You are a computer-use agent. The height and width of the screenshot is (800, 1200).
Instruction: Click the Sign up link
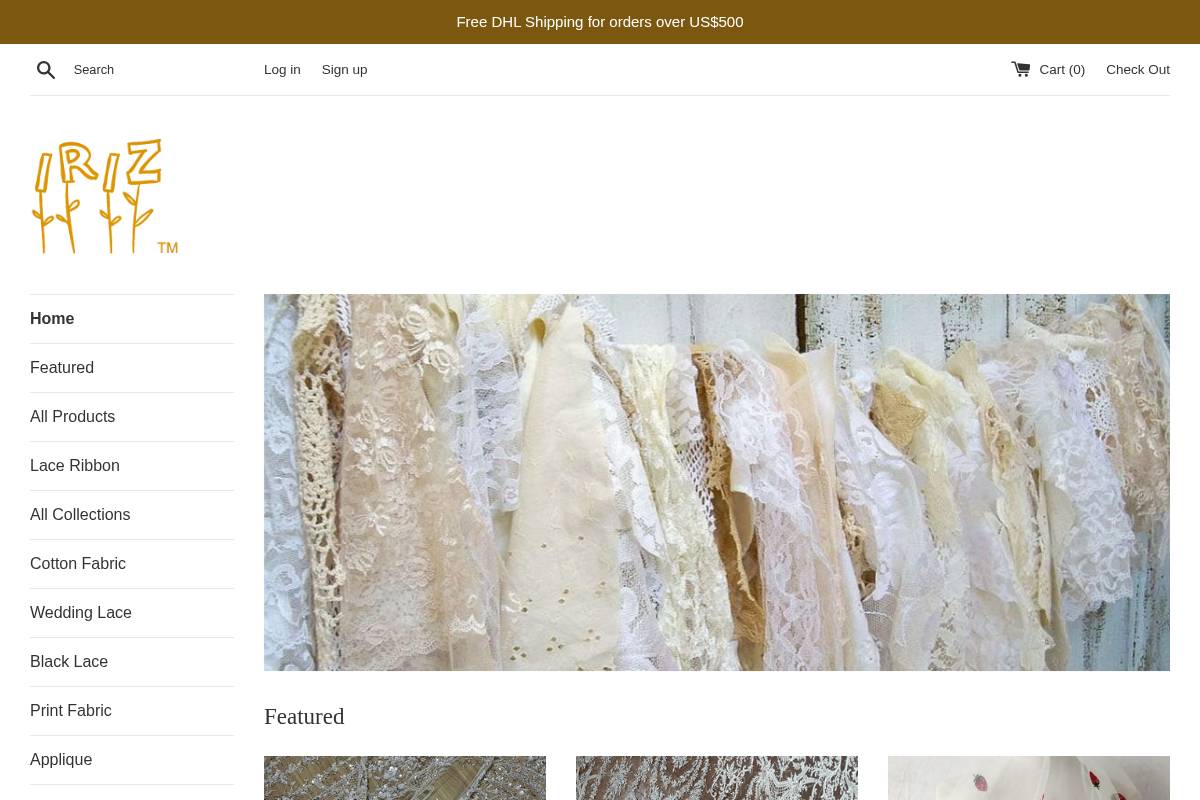344,69
